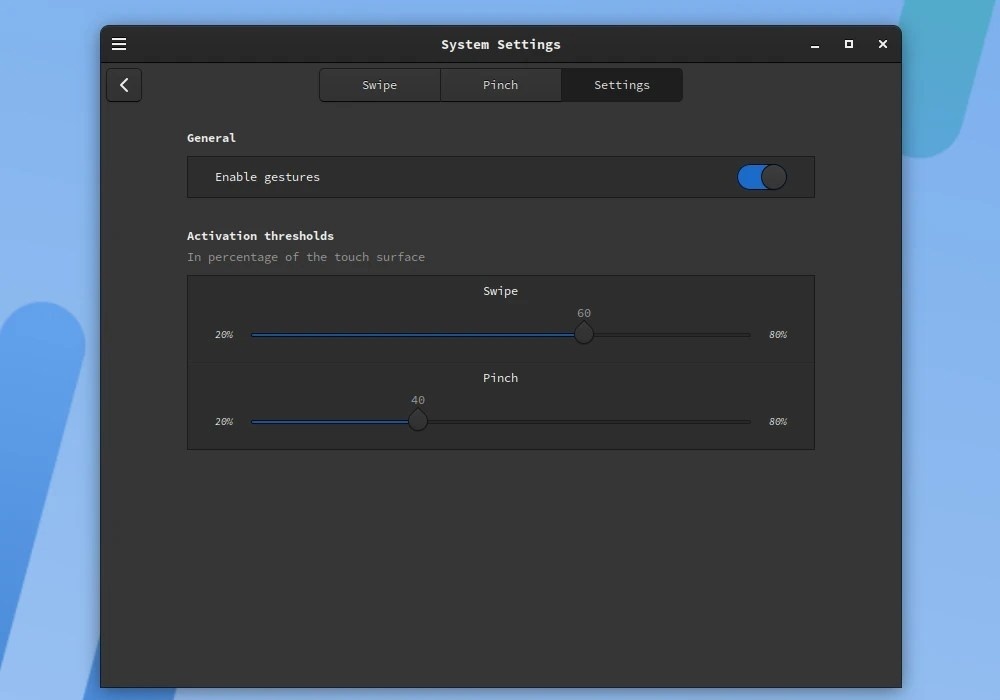Viewport: 1000px width, 700px height.
Task: Click the Swipe slider handle at 60
Action: click(584, 333)
